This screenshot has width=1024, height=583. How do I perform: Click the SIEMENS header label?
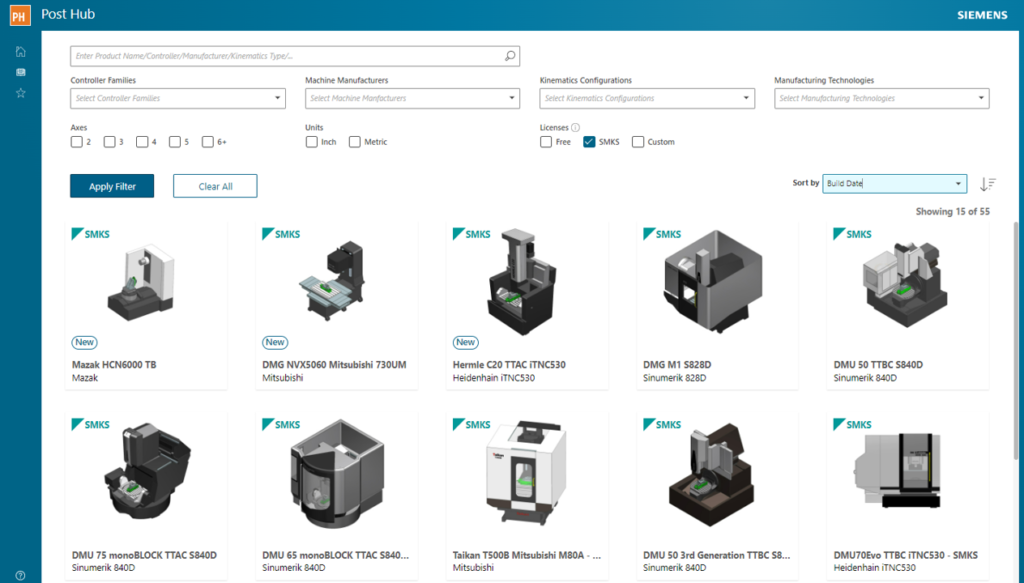pos(981,14)
